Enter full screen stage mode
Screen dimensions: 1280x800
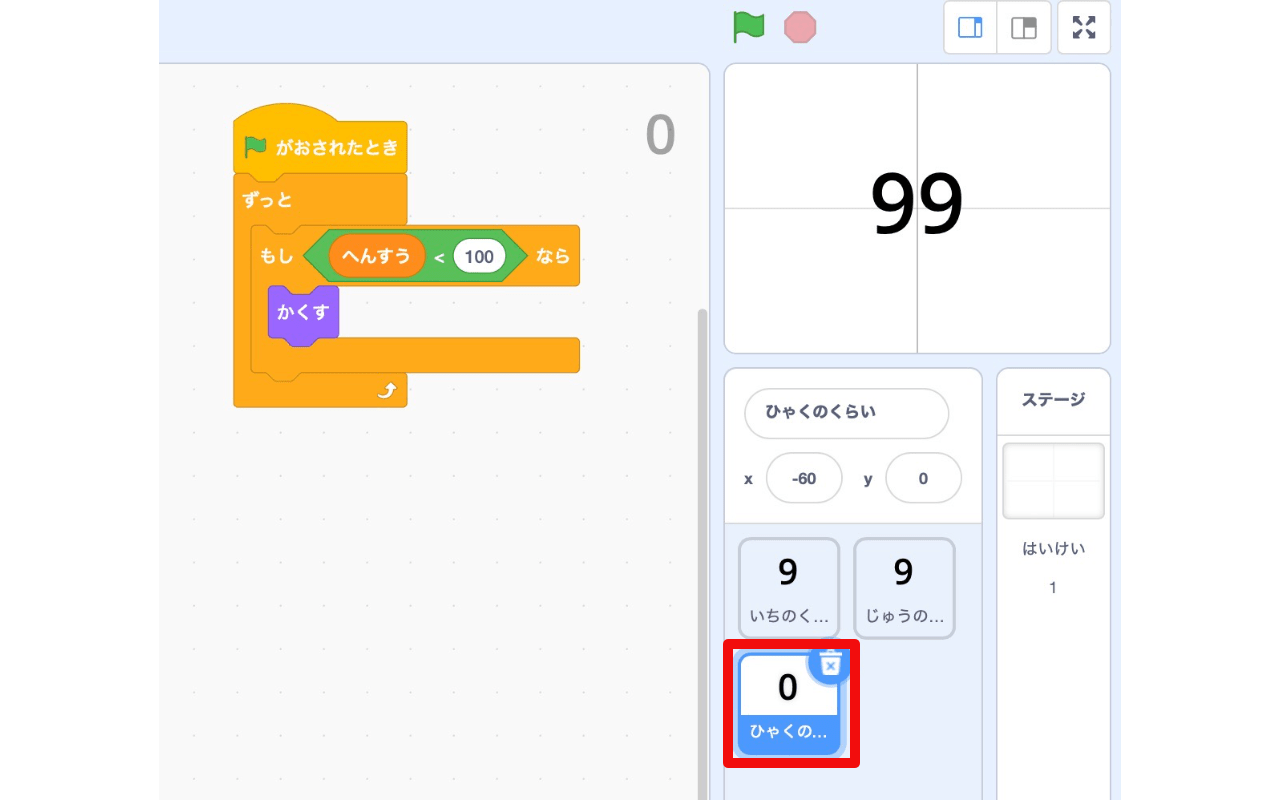click(1084, 27)
